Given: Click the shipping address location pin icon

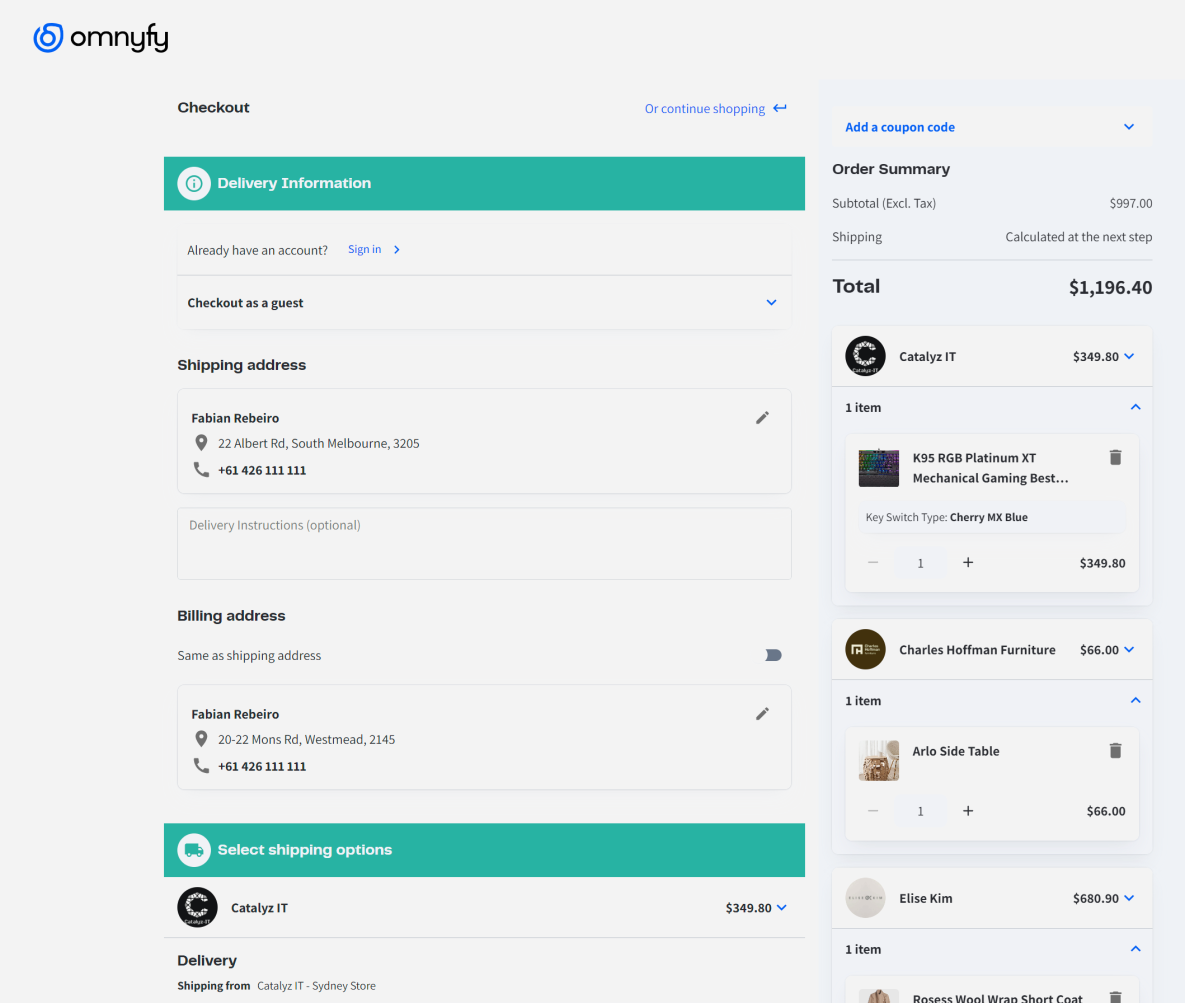Looking at the screenshot, I should [x=201, y=443].
